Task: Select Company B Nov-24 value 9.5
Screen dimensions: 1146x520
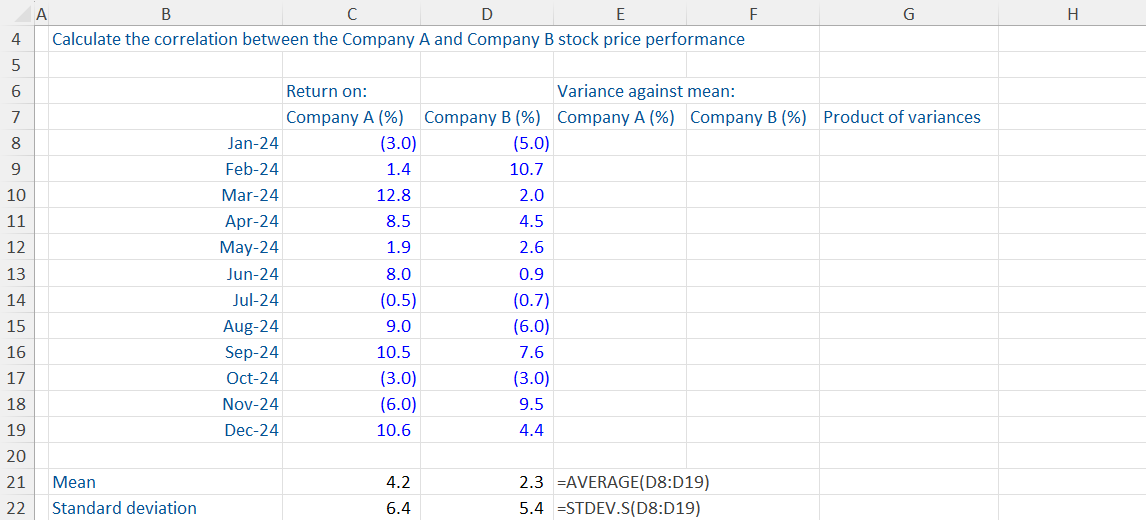Action: click(487, 404)
